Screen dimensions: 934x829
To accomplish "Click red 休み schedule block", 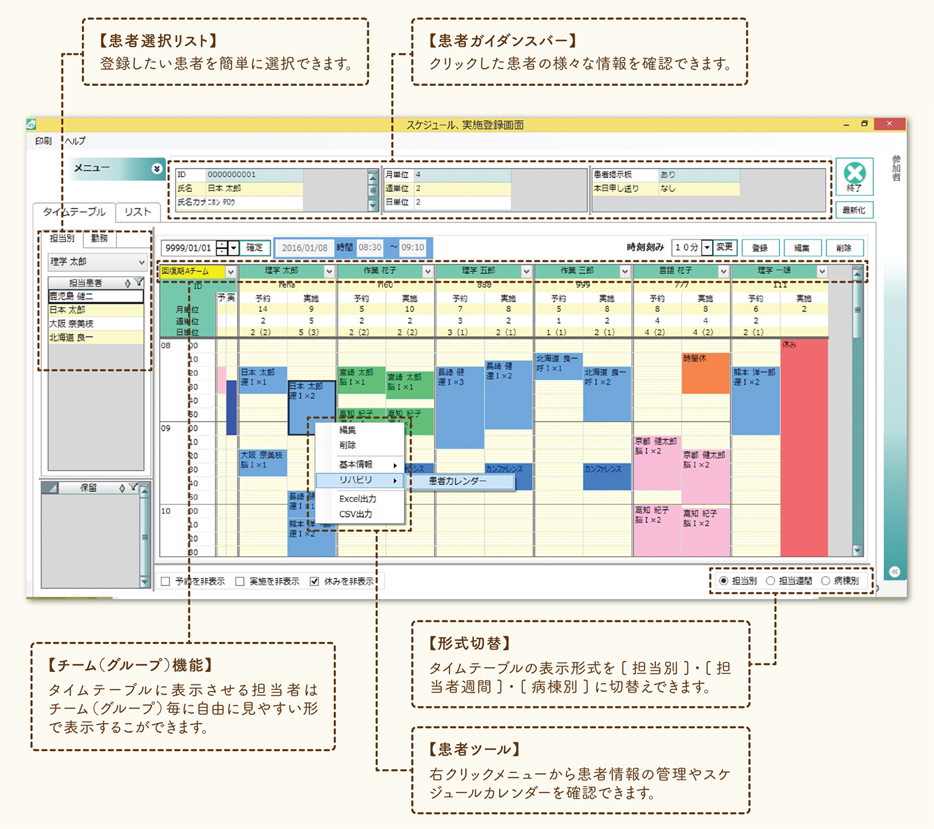I will tap(804, 448).
